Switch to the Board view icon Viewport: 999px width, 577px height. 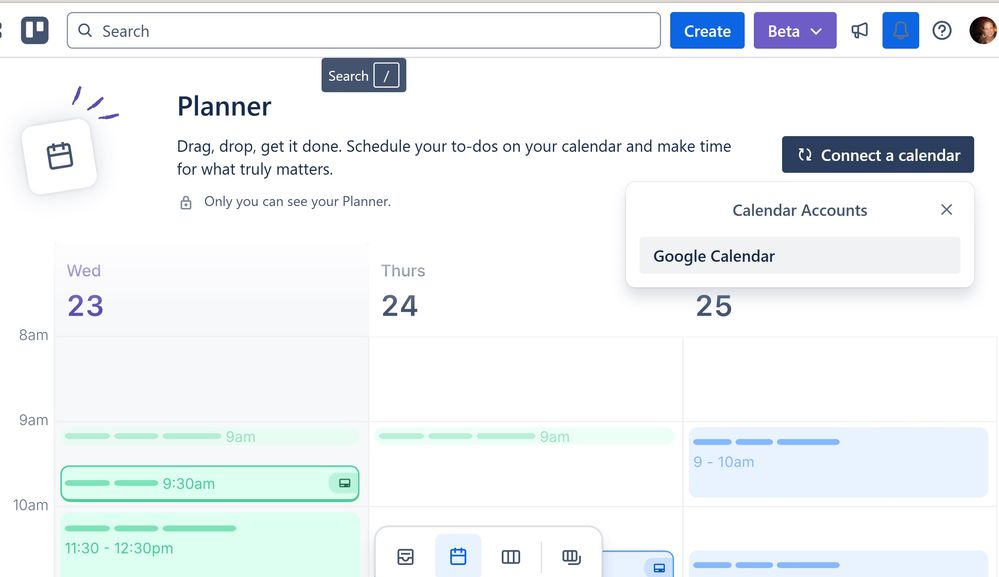(511, 557)
